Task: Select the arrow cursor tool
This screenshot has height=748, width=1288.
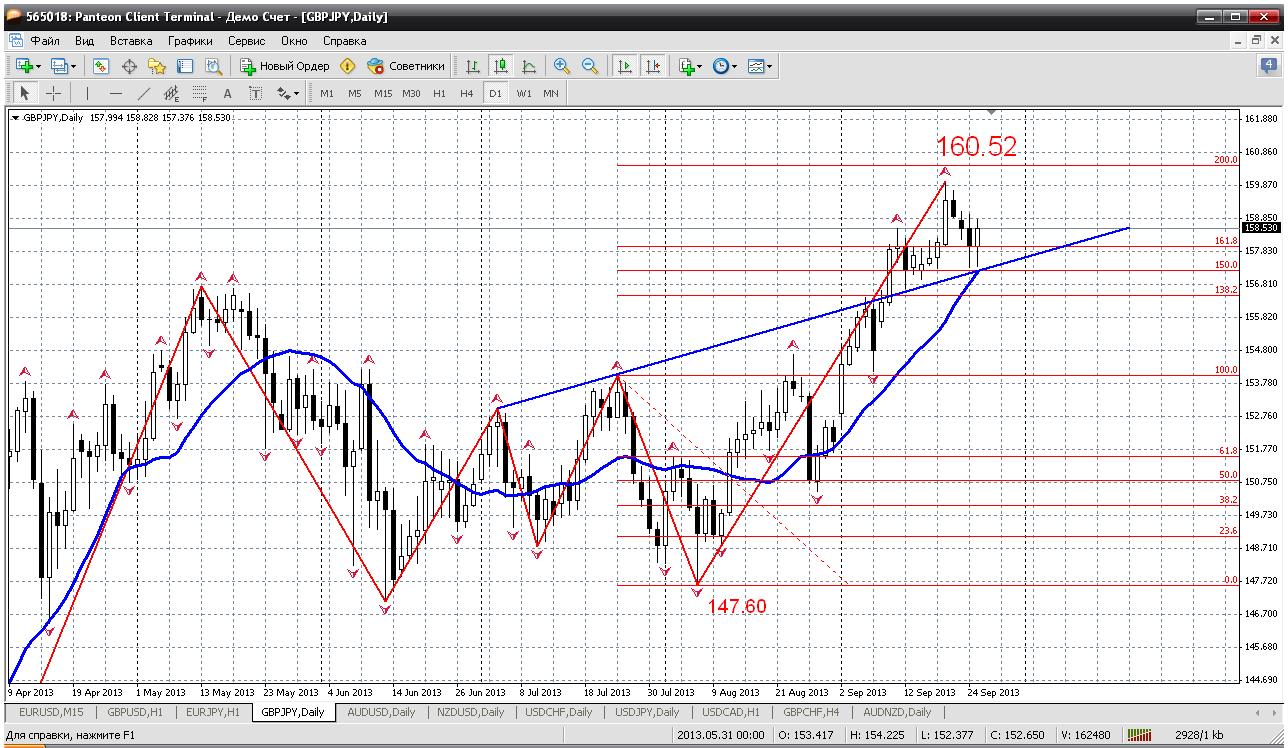Action: pos(25,93)
